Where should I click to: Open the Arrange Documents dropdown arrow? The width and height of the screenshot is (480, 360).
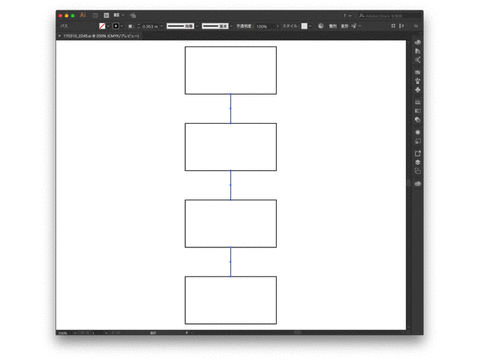click(123, 15)
